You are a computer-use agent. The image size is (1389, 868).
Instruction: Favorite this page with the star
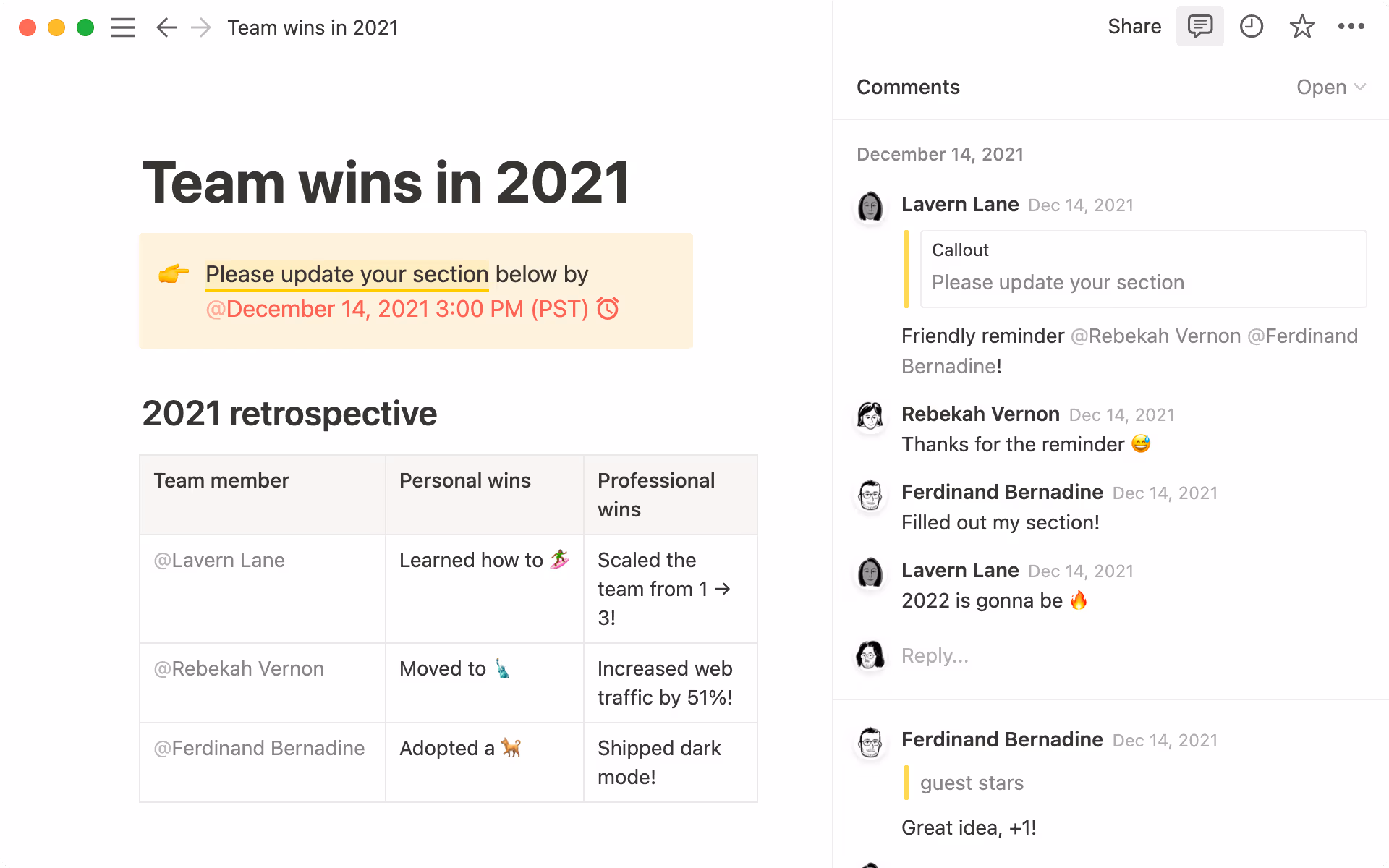tap(1301, 27)
